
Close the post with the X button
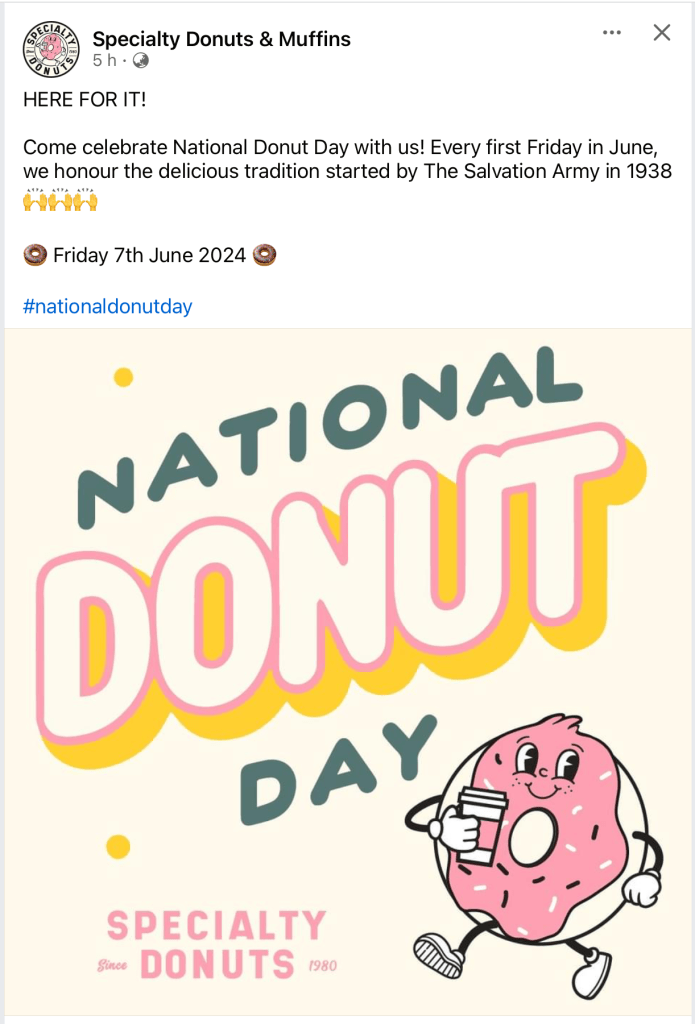pos(661,33)
